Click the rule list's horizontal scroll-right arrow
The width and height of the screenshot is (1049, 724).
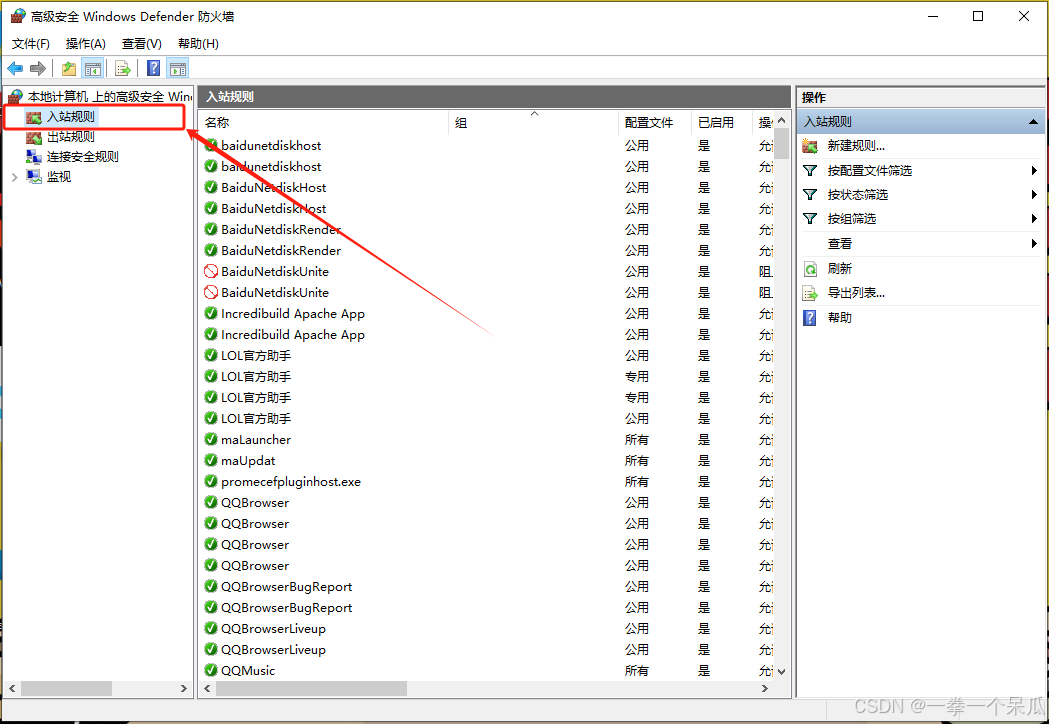(x=765, y=689)
